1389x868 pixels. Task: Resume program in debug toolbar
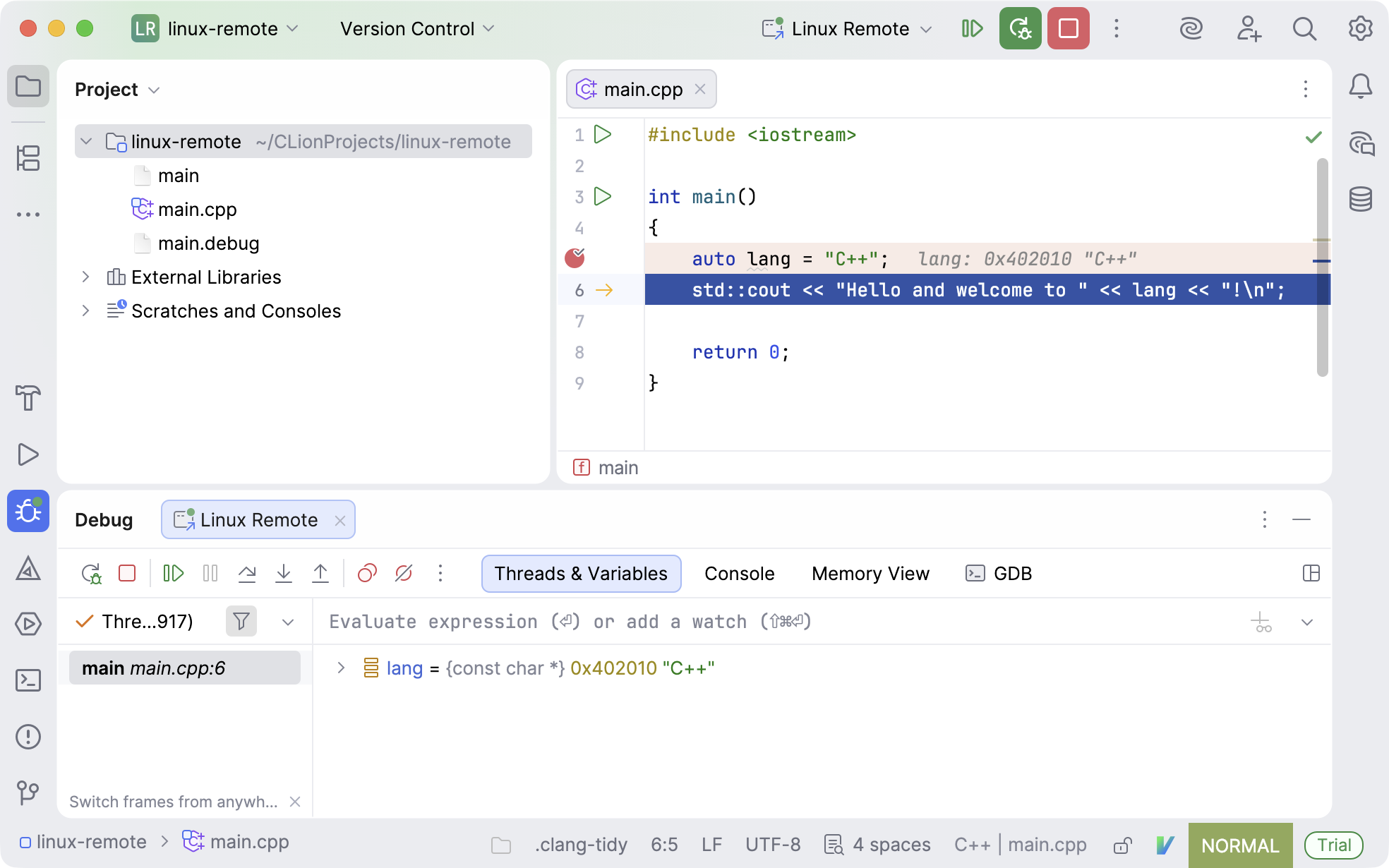tap(173, 573)
